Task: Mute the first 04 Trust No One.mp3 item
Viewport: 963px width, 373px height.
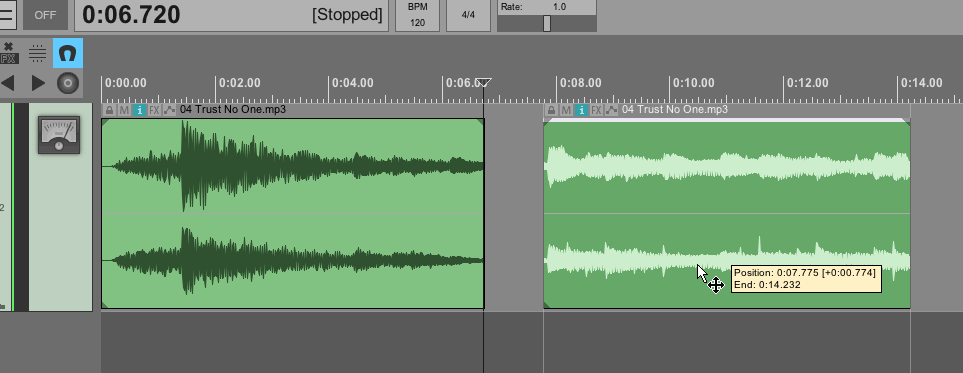Action: (x=124, y=110)
